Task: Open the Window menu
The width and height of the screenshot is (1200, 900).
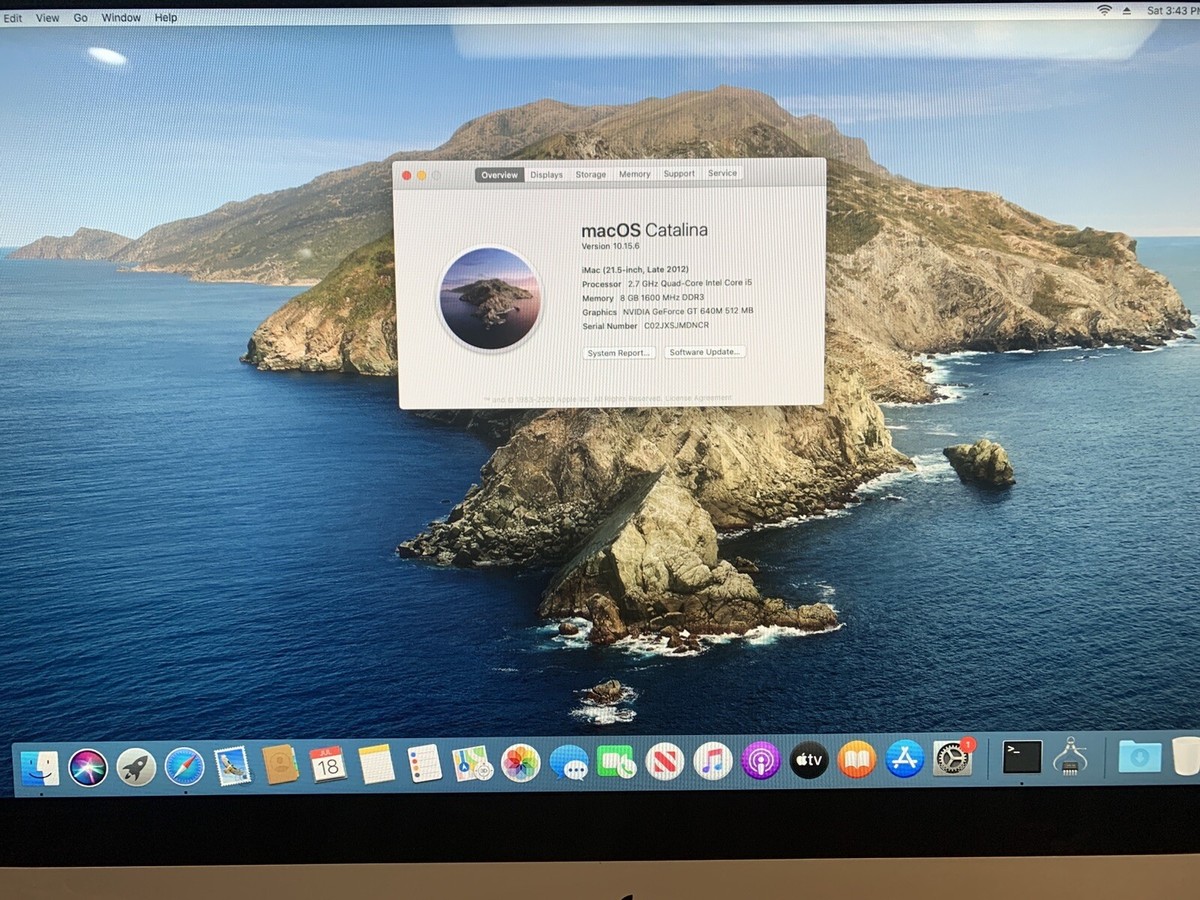Action: coord(121,18)
